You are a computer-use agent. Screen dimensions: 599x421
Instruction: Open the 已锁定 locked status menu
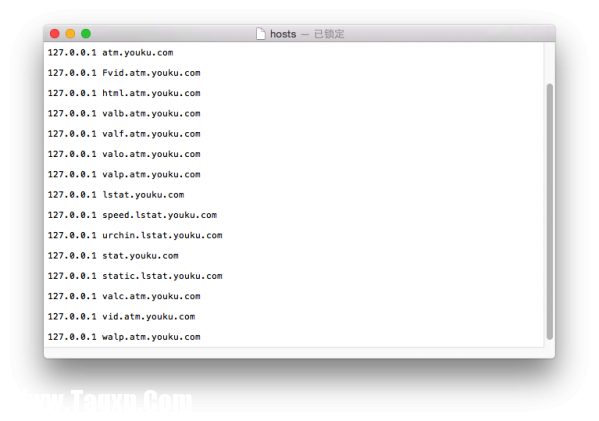(x=329, y=34)
